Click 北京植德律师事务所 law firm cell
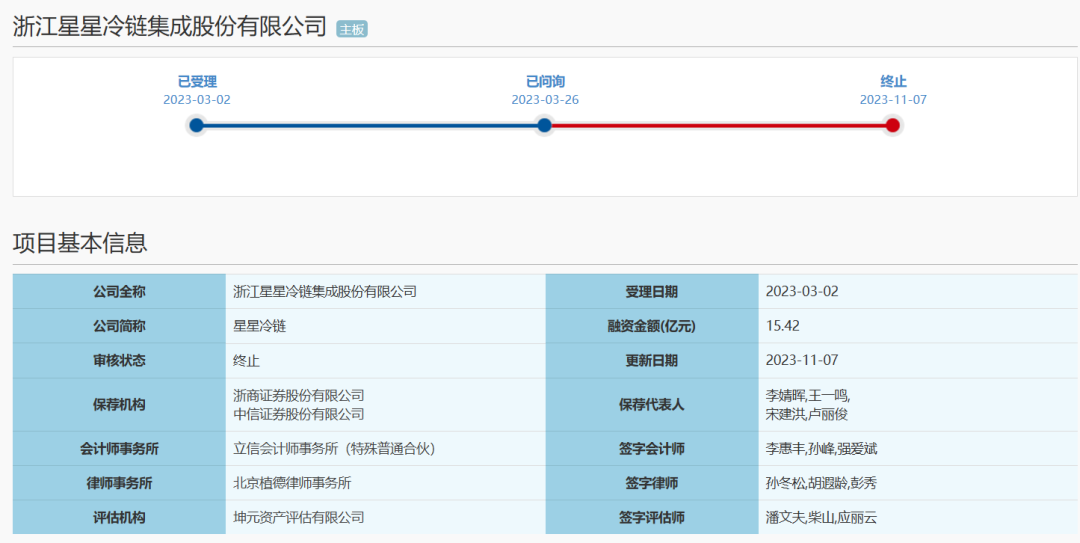This screenshot has height=543, width=1080. click(x=292, y=483)
